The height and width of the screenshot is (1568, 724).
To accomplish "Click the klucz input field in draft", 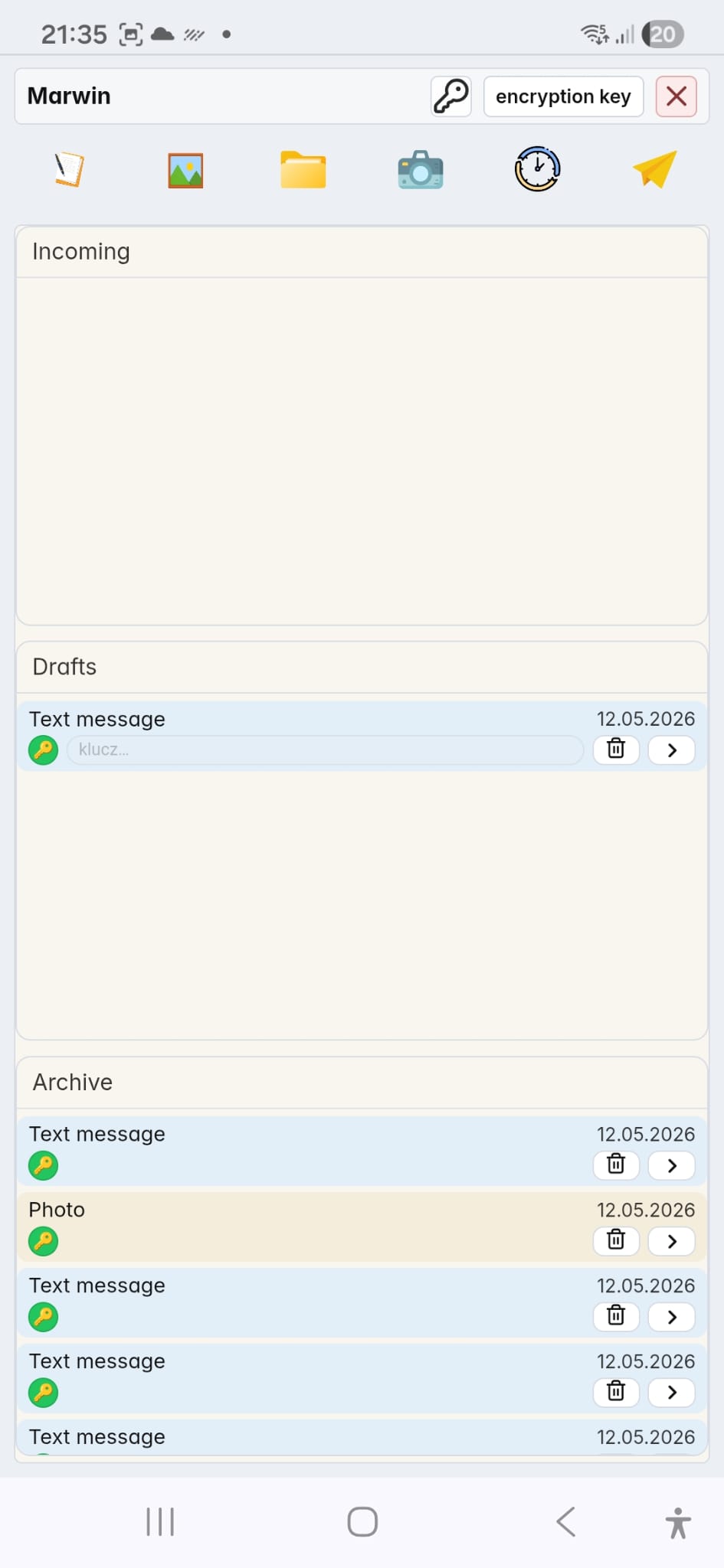I will [x=325, y=750].
